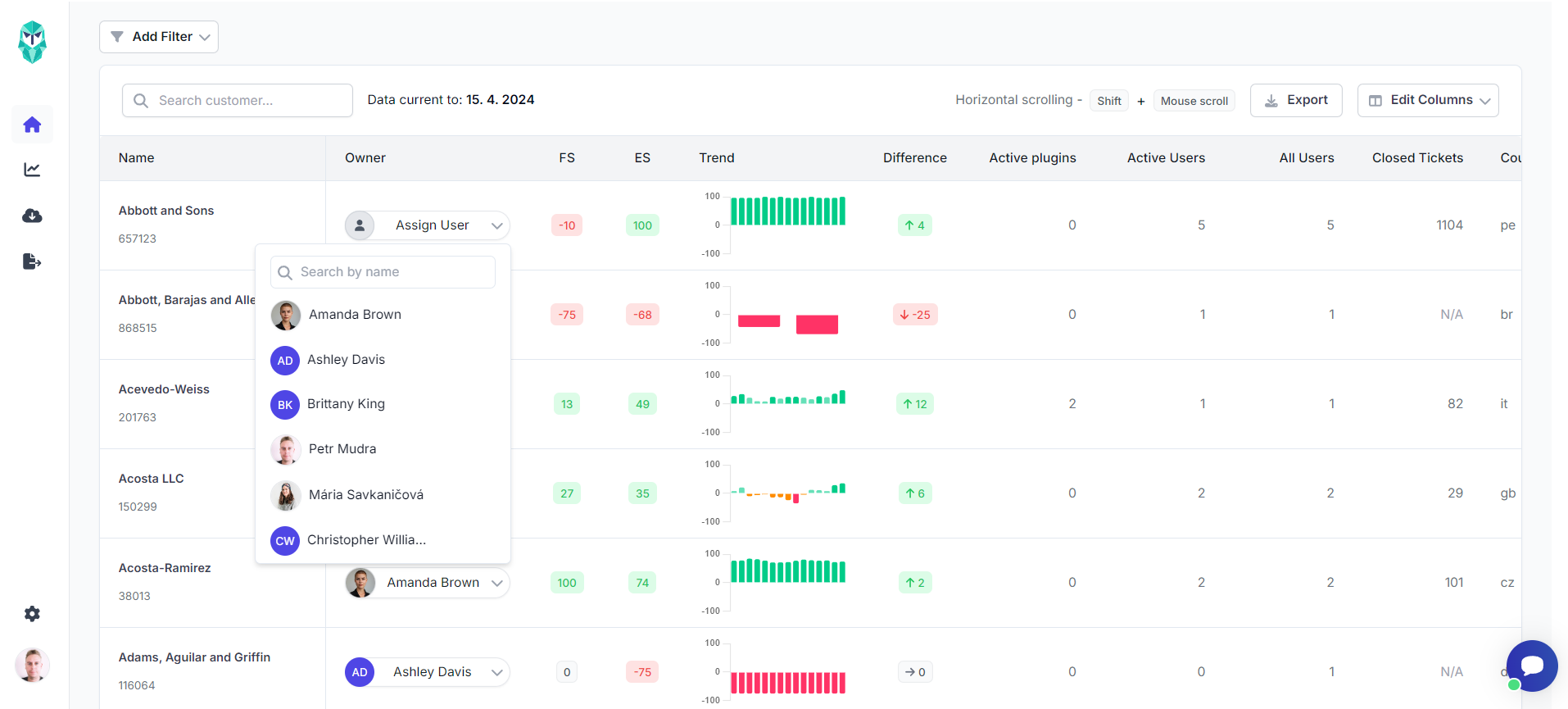The height and width of the screenshot is (709, 1568).
Task: Open the Amanda Brown owner dropdown for Acosta-Ramirez
Action: (x=427, y=583)
